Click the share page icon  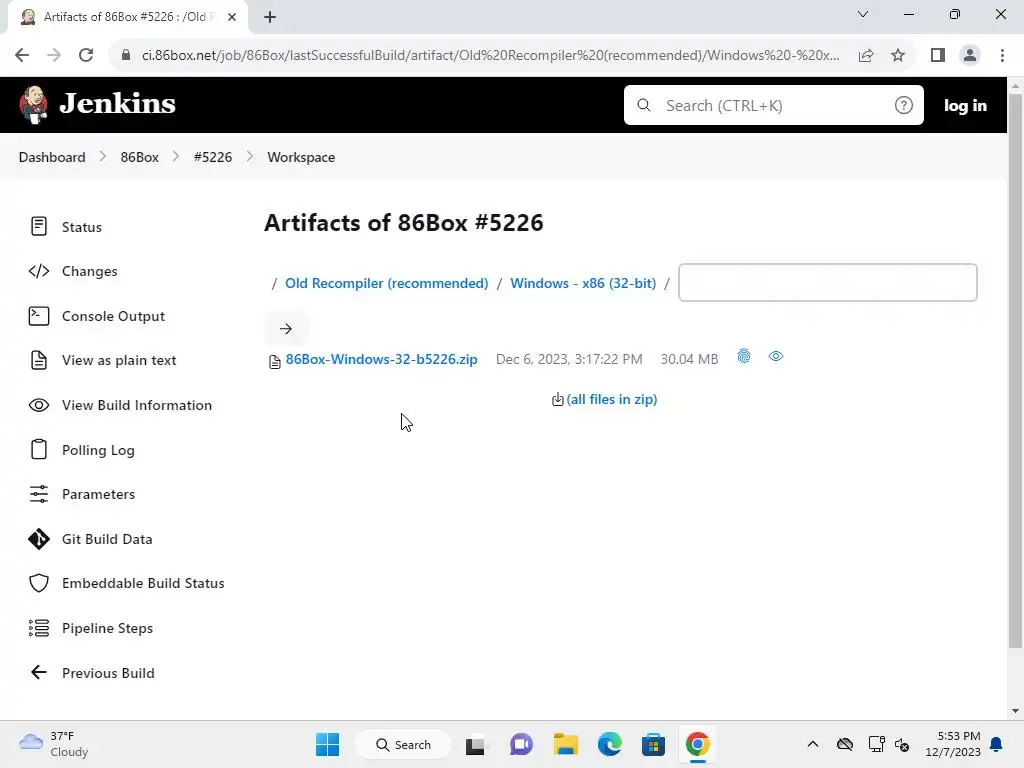coord(866,56)
